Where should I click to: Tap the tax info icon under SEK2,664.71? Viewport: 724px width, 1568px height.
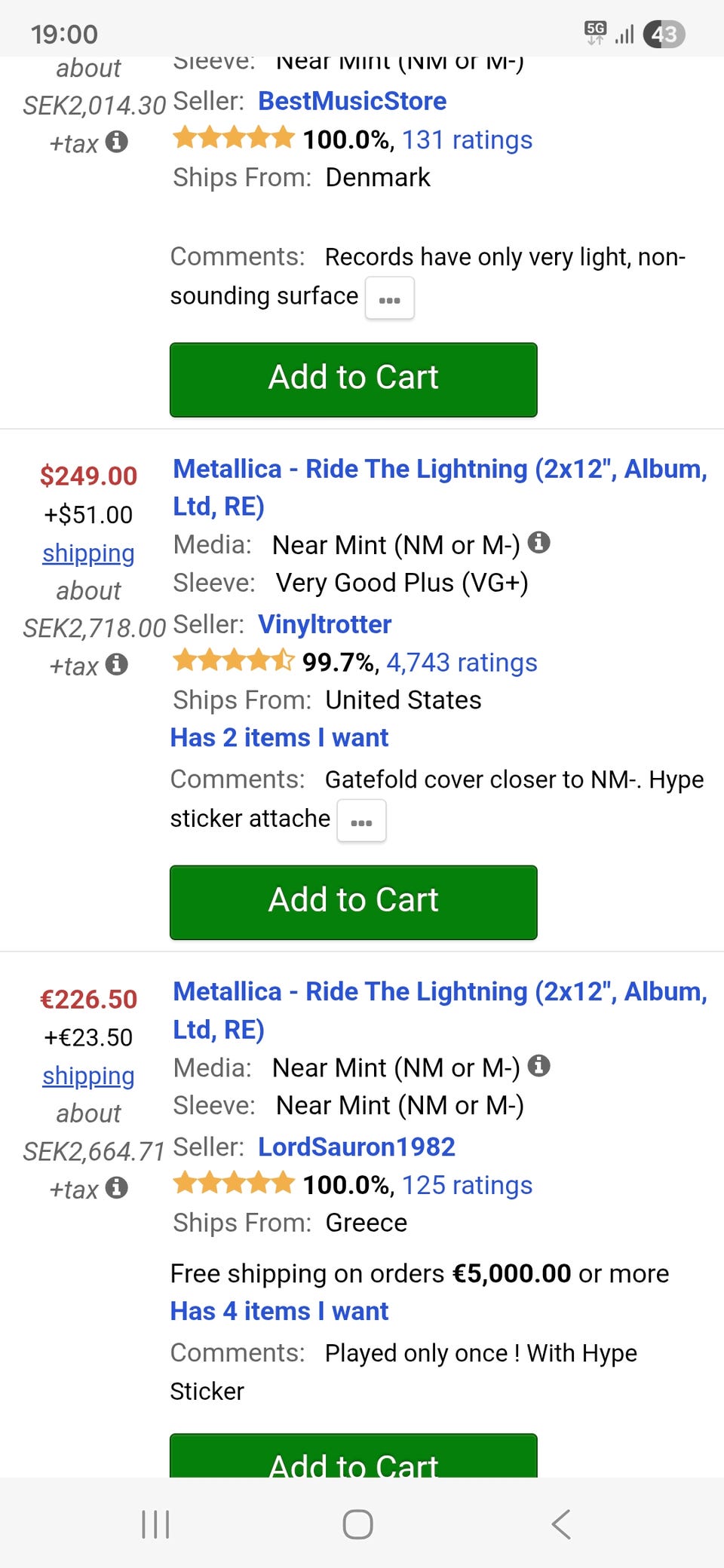point(116,1188)
